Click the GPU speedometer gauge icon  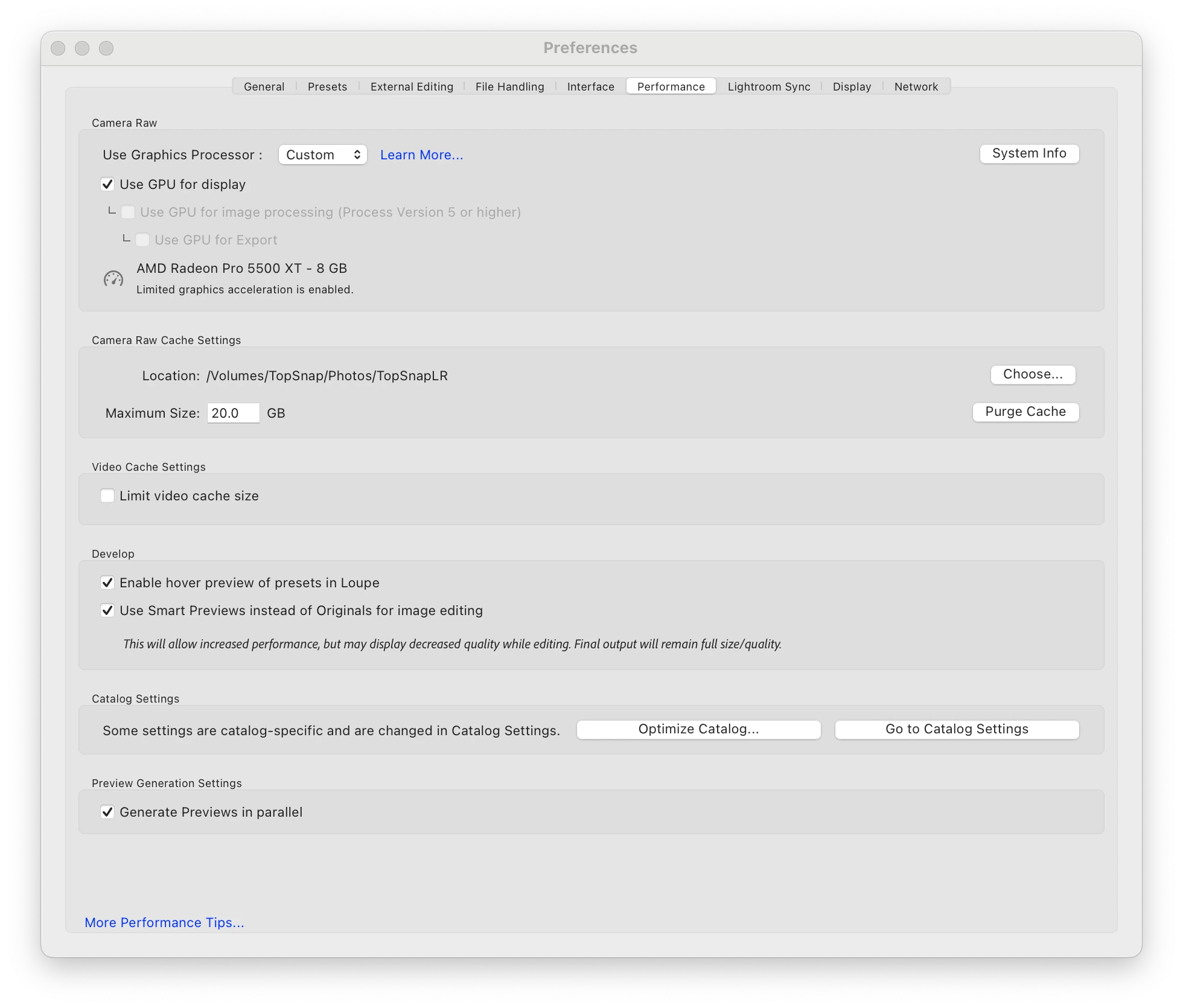point(113,279)
